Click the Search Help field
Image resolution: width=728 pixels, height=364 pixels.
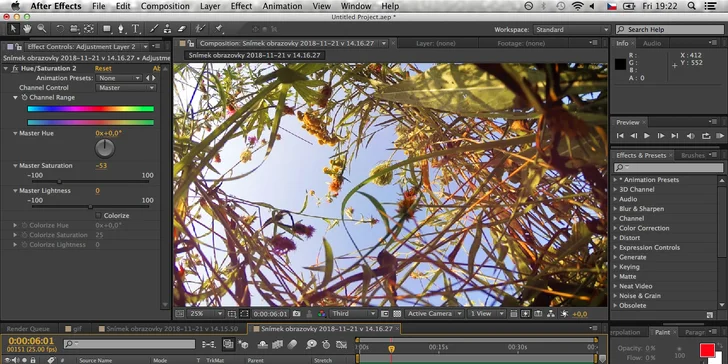click(x=670, y=29)
